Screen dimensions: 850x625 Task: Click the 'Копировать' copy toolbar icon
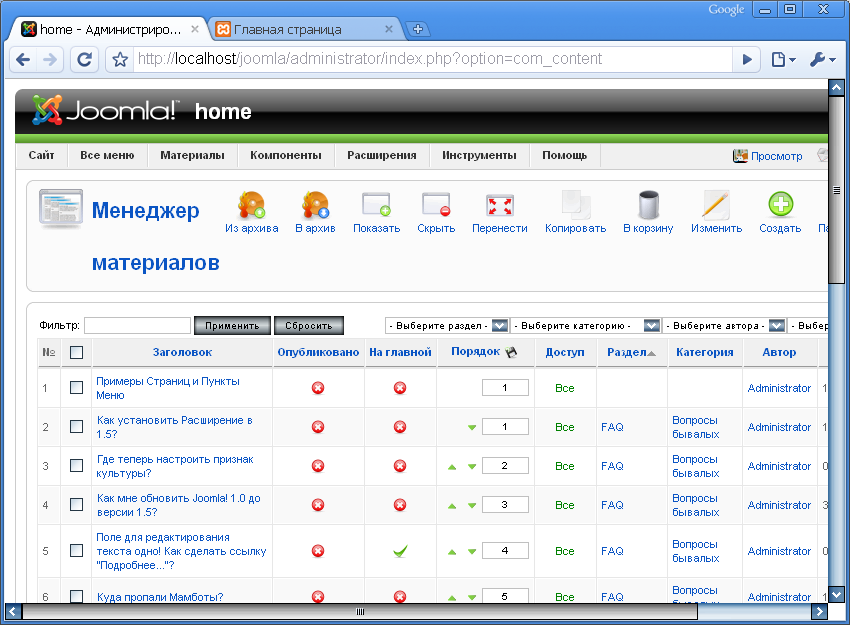pyautogui.click(x=575, y=205)
